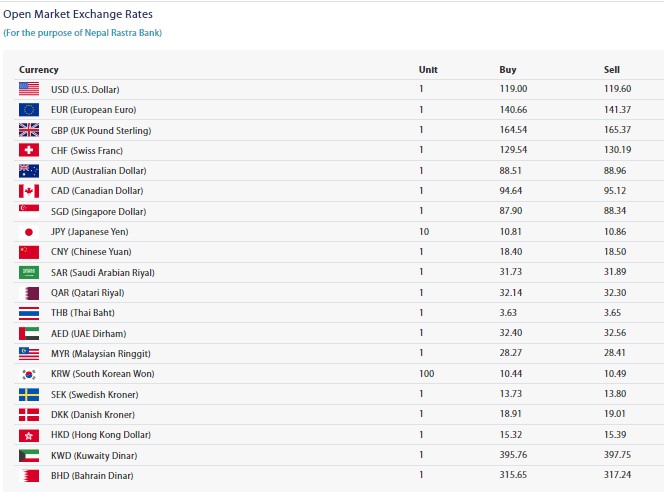The width and height of the screenshot is (664, 492).
Task: Click the Canadian Dollar flag icon
Action: (x=29, y=191)
